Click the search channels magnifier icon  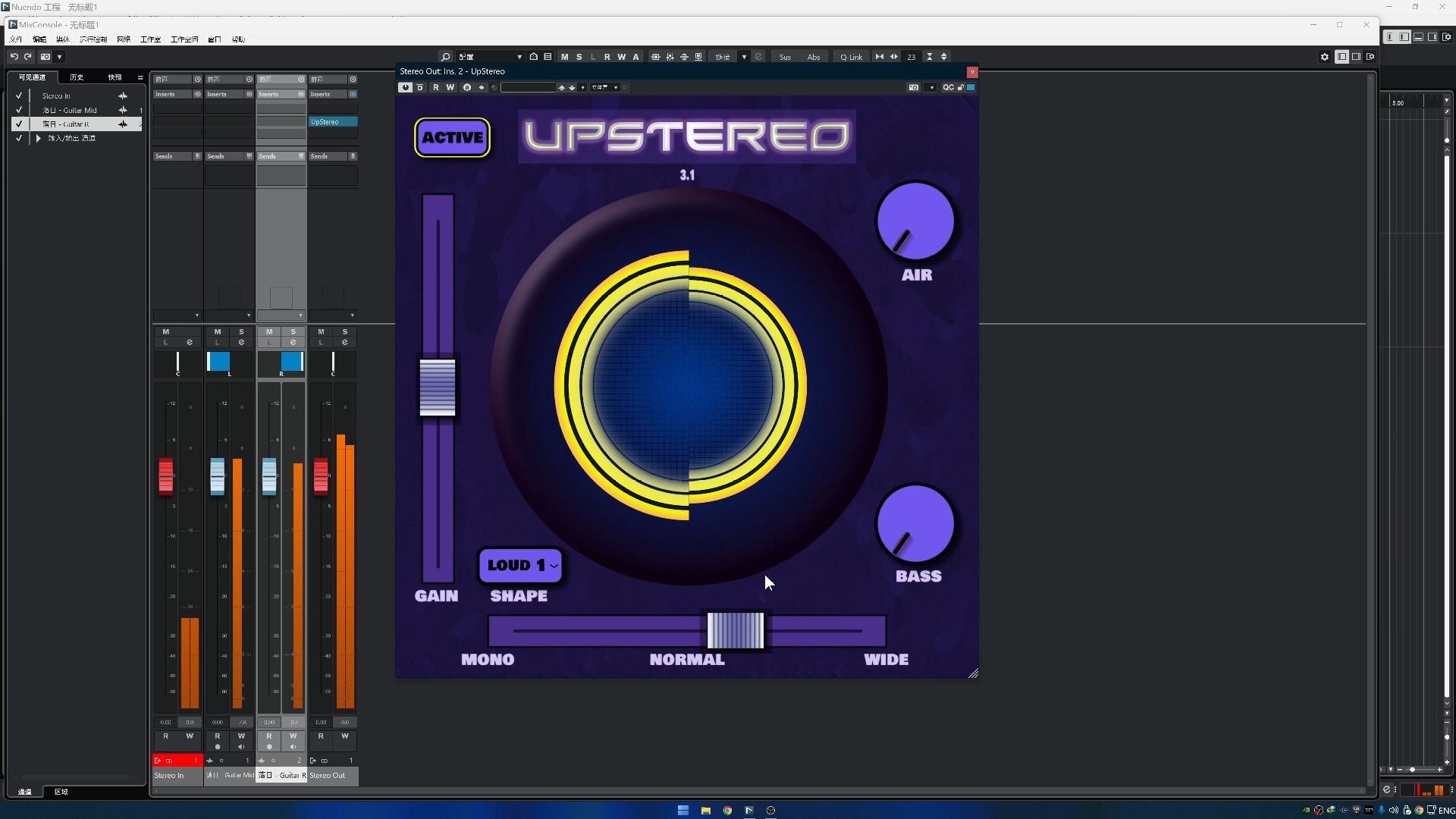click(446, 57)
